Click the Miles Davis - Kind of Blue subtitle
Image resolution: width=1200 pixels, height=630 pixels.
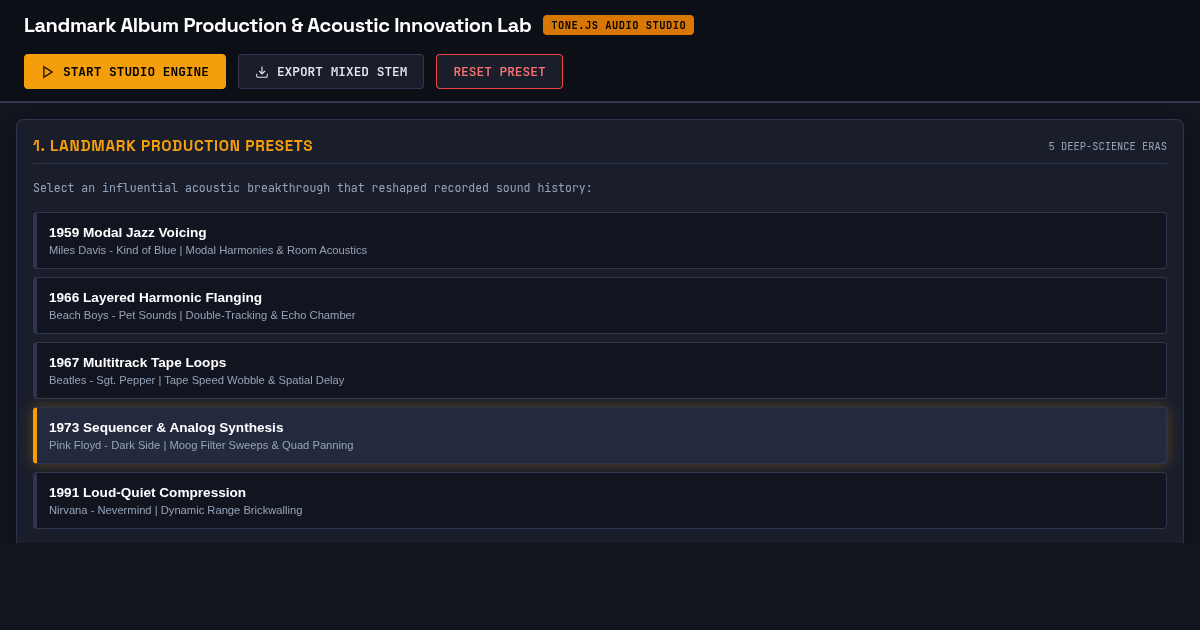[208, 250]
